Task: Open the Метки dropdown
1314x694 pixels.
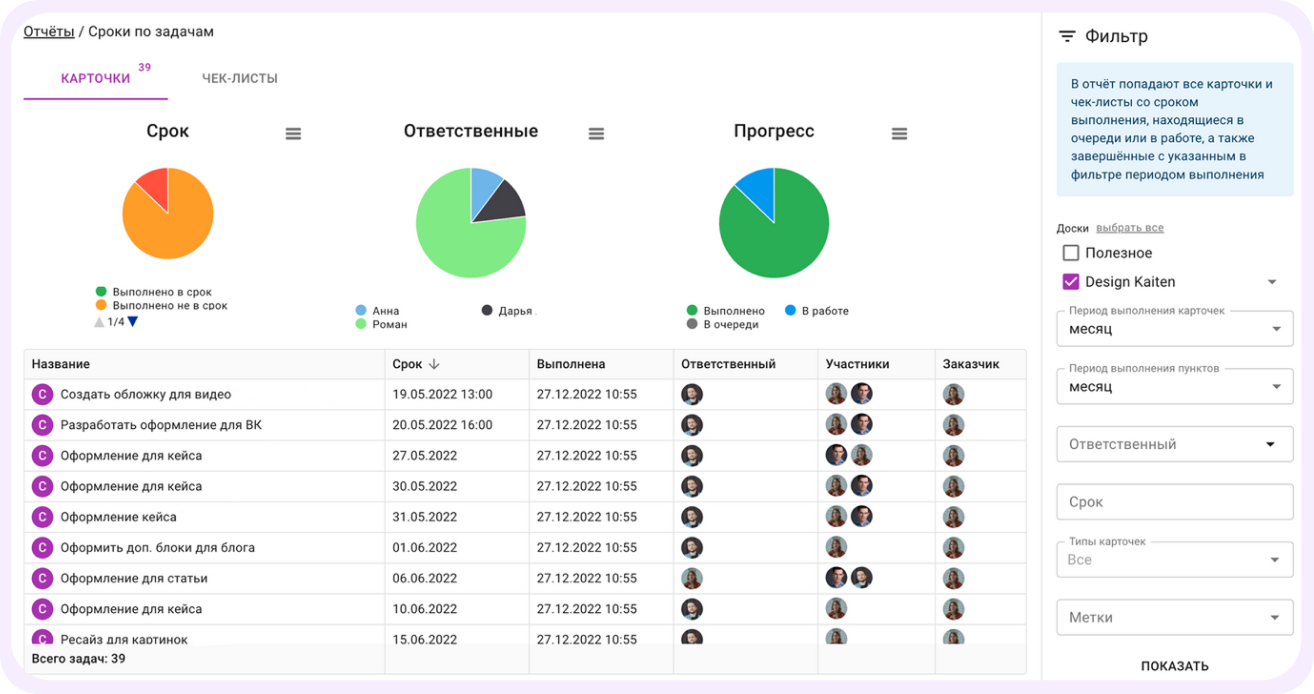Action: tap(1175, 617)
